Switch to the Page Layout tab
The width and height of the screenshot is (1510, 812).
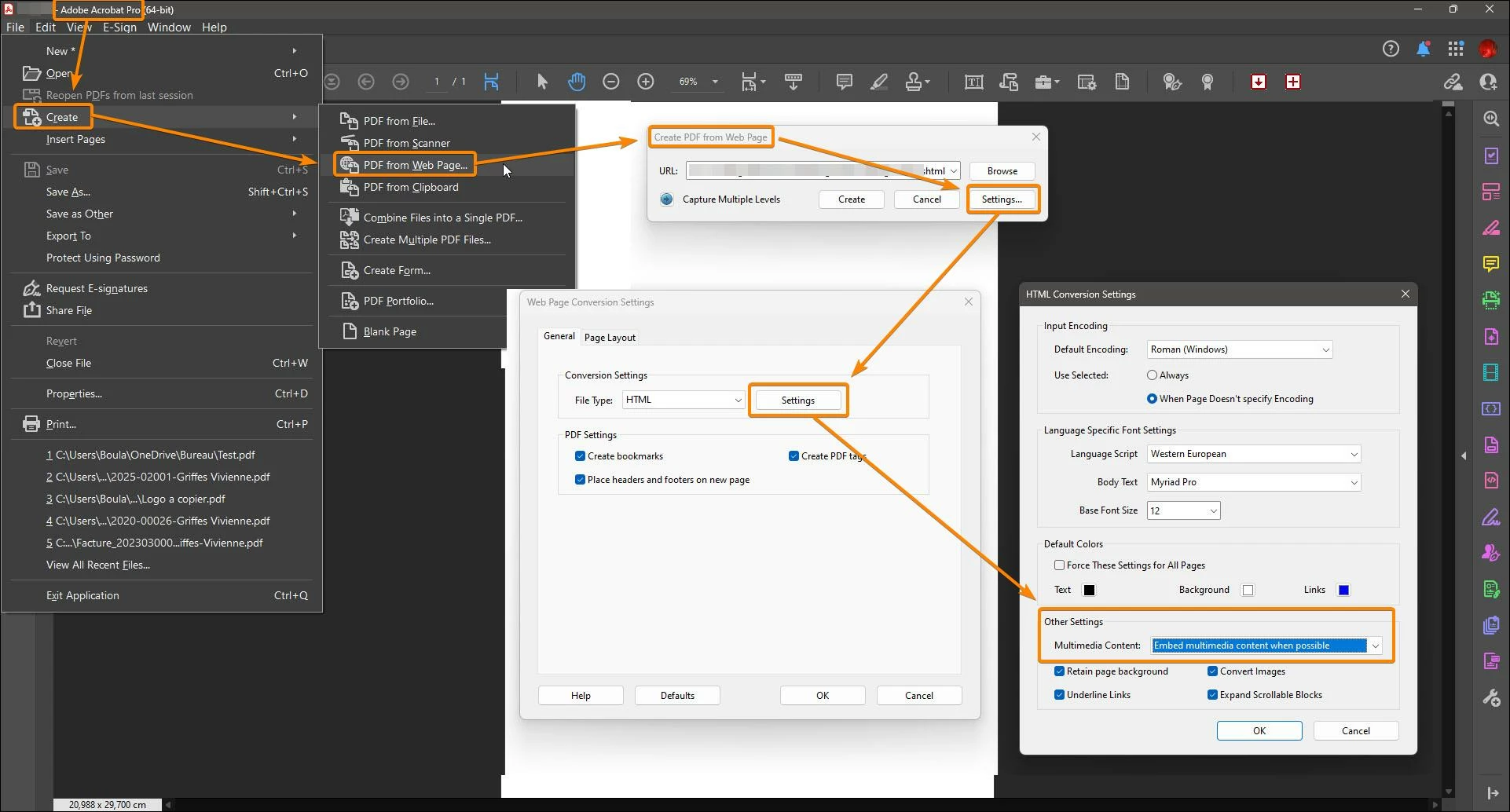click(610, 338)
